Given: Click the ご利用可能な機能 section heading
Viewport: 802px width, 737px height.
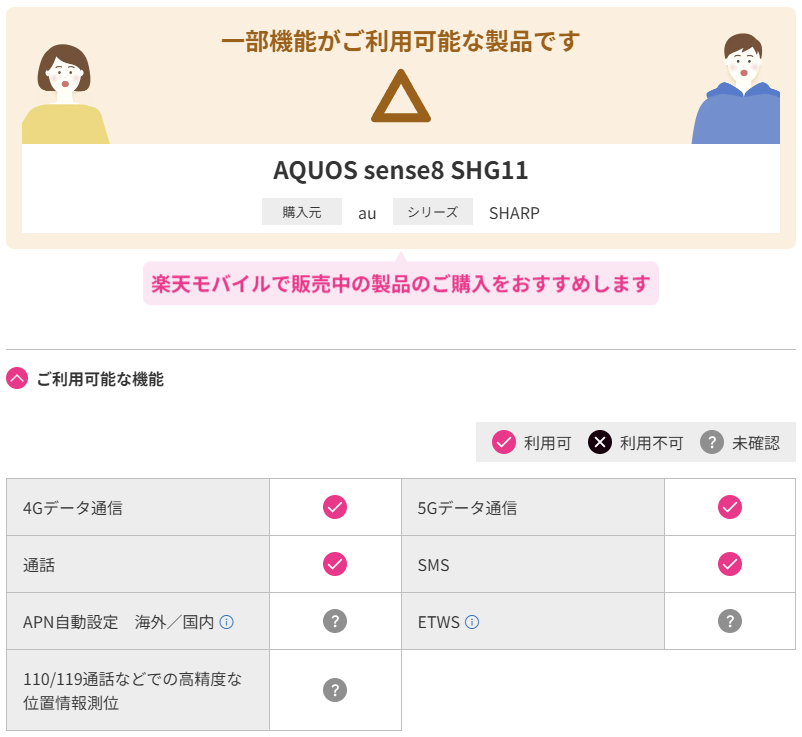Looking at the screenshot, I should coord(100,379).
